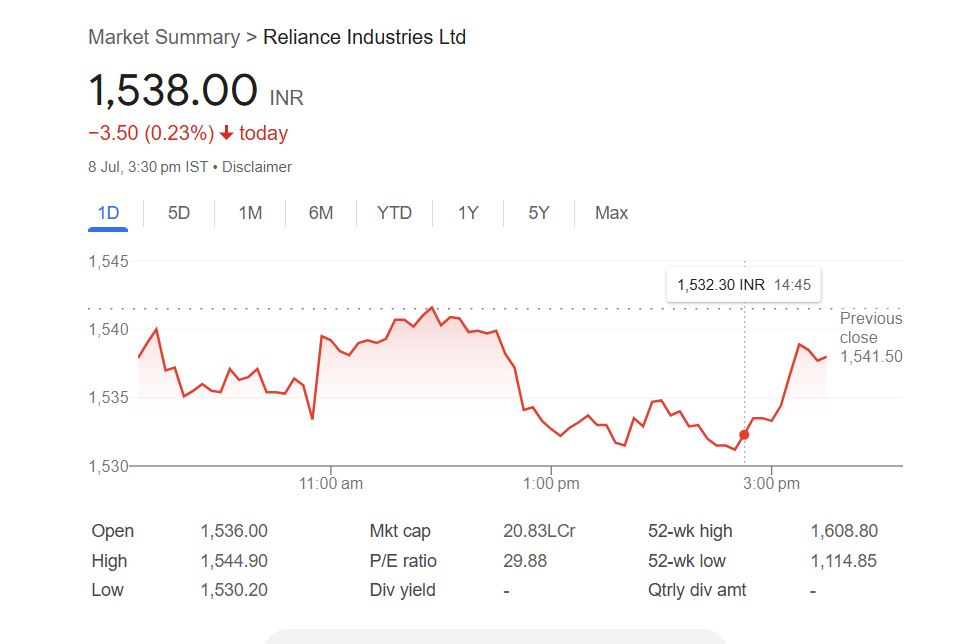This screenshot has width=967, height=644.
Task: Click the 1,538.00 current price heading
Action: click(173, 91)
